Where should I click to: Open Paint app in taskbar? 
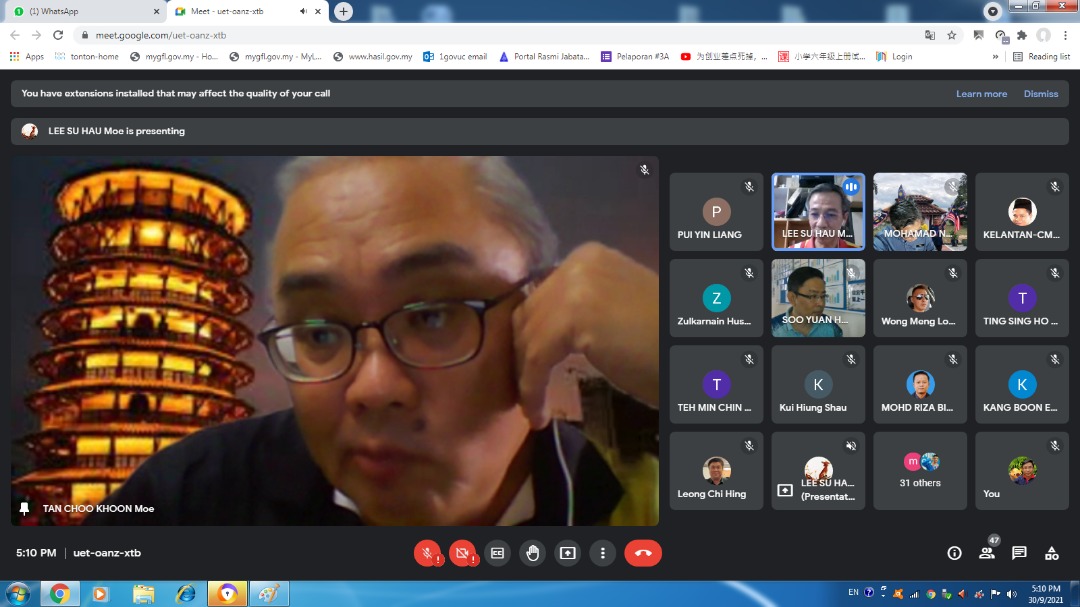pyautogui.click(x=269, y=593)
